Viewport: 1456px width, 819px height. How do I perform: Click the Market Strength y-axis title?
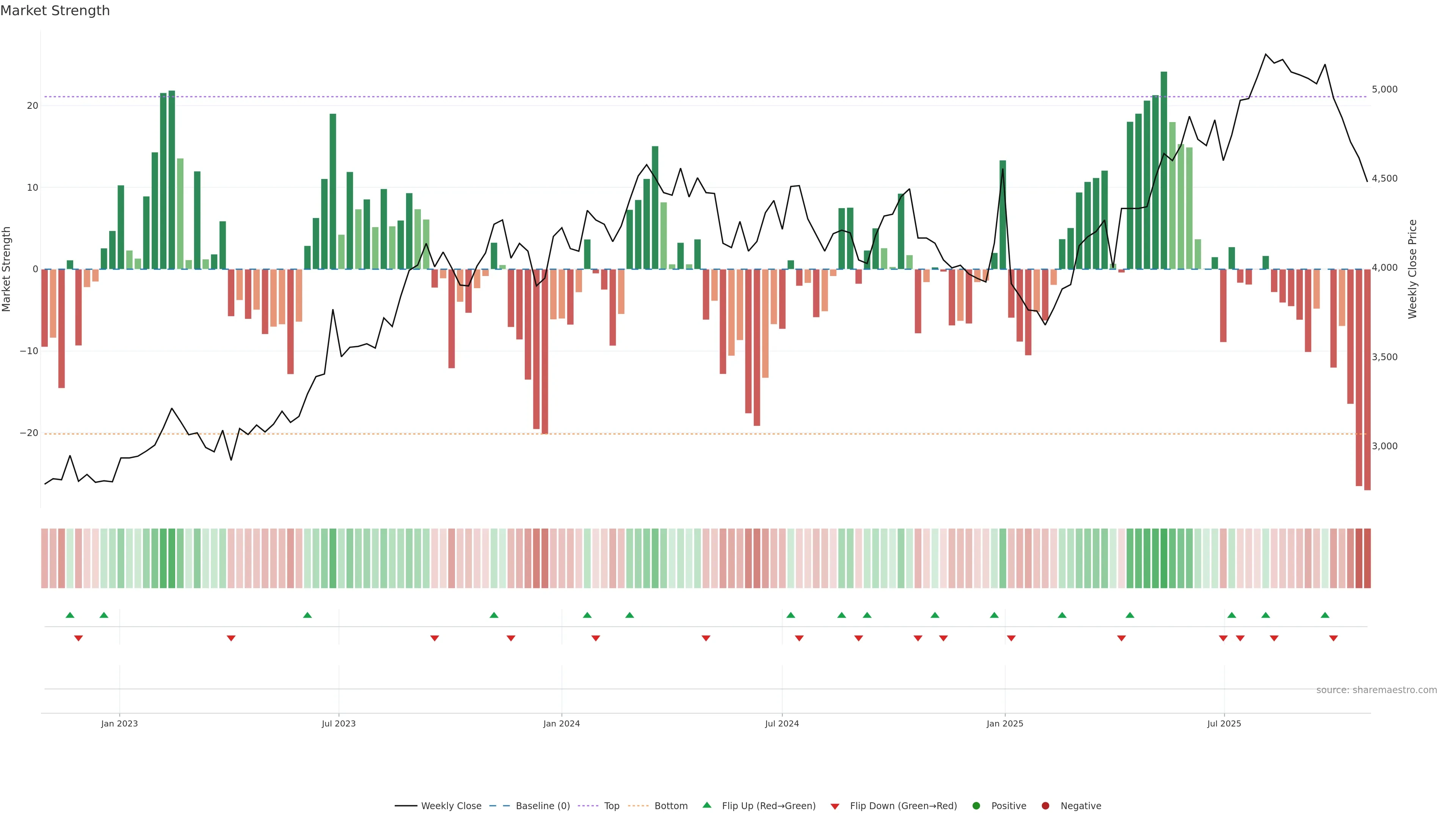(7, 269)
